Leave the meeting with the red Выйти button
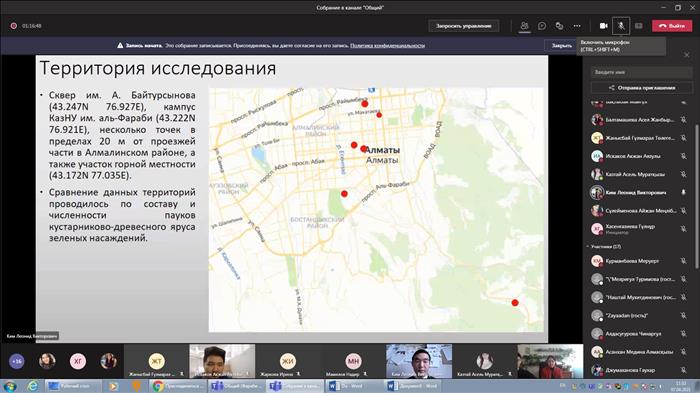The width and height of the screenshot is (700, 393). click(x=672, y=26)
